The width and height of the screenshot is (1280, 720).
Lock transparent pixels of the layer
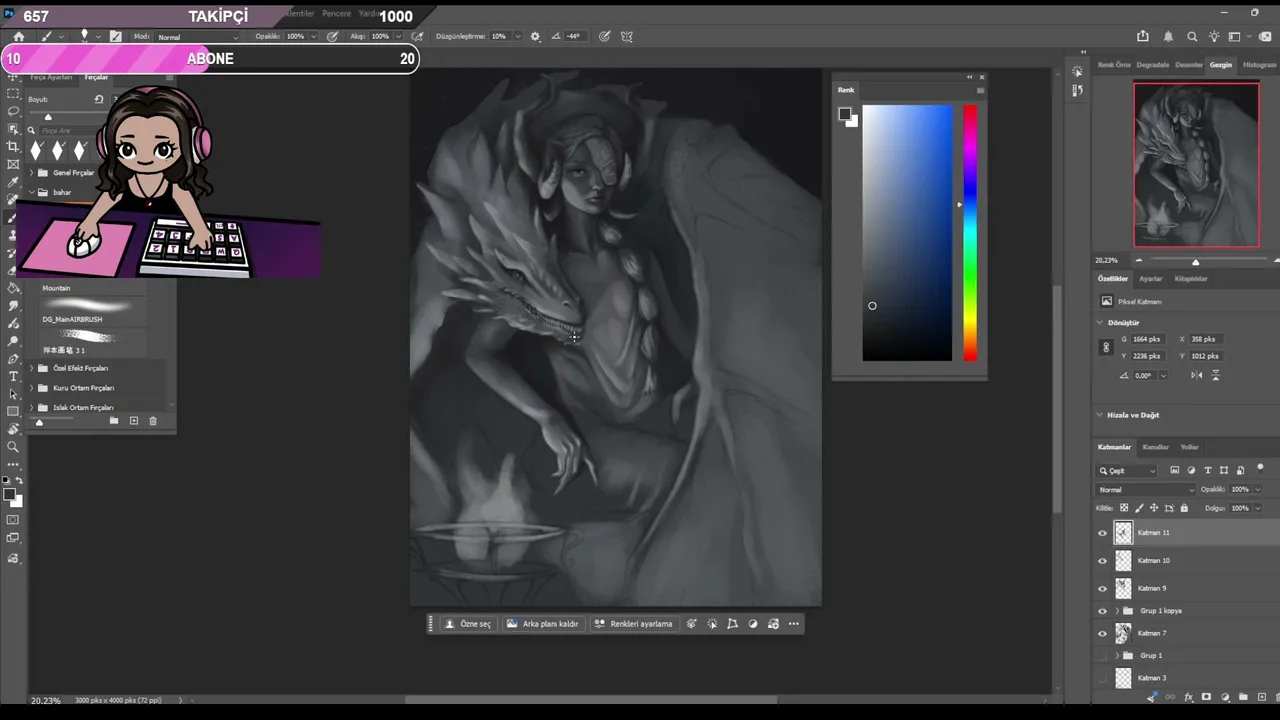[x=1123, y=508]
